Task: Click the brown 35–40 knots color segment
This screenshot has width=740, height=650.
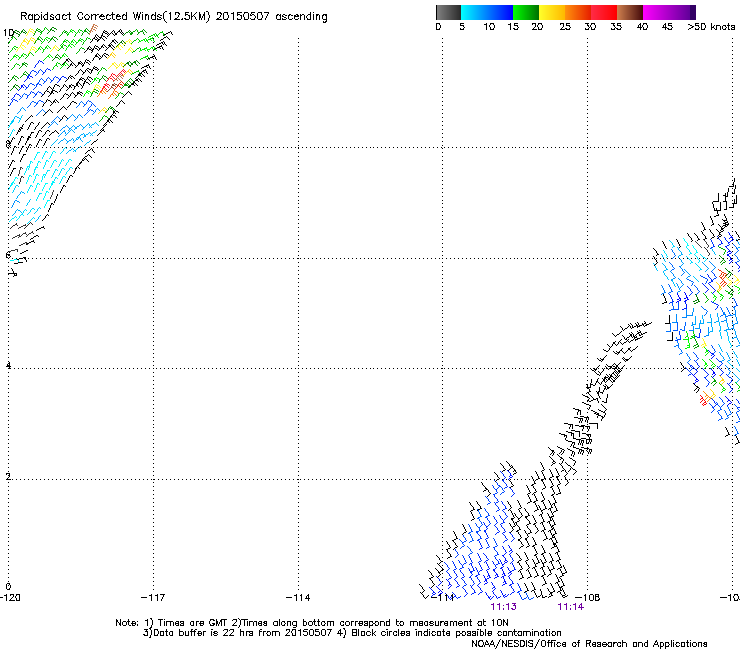Action: click(x=630, y=12)
